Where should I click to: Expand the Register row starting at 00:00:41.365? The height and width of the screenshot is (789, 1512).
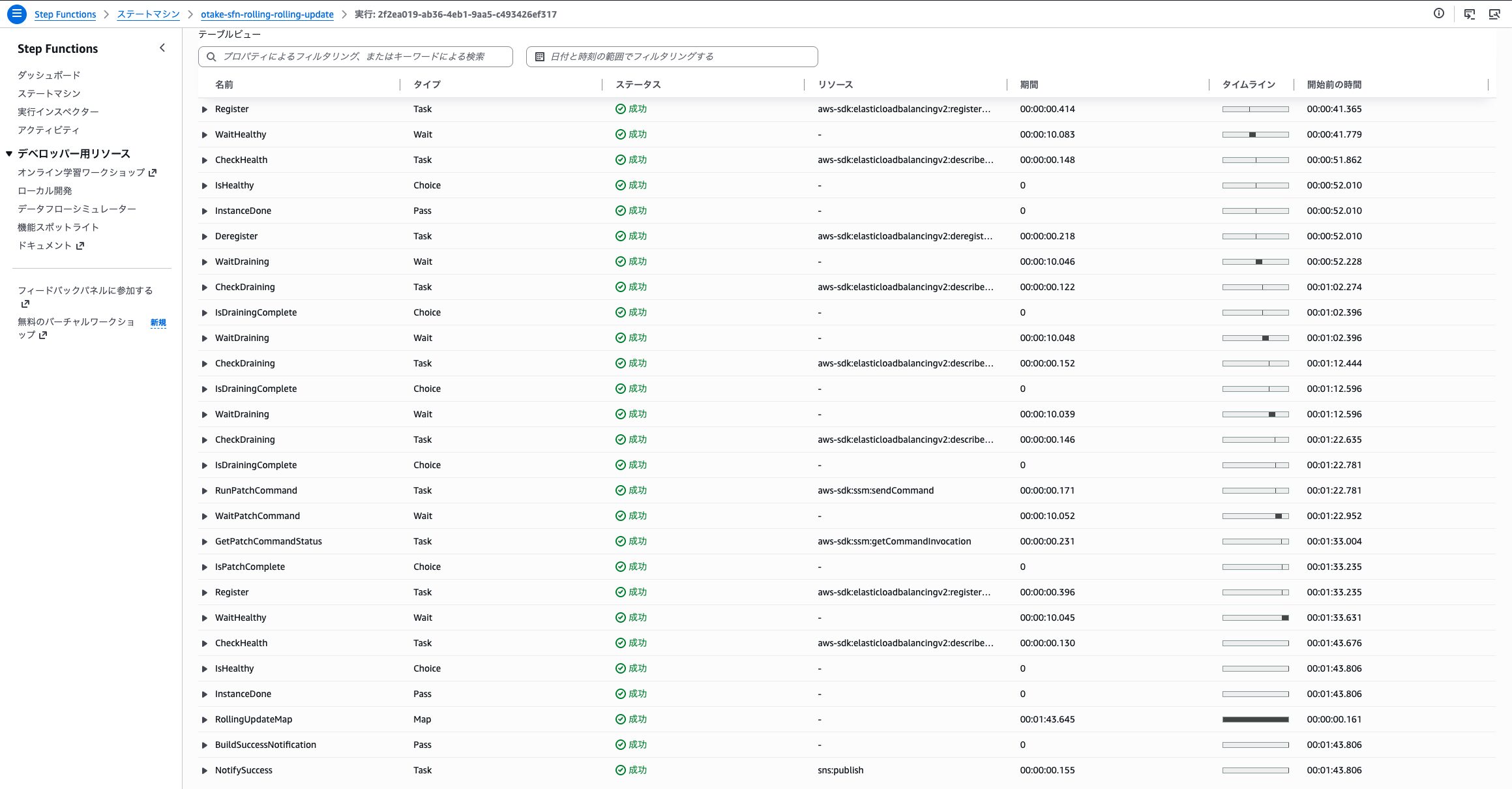tap(205, 110)
